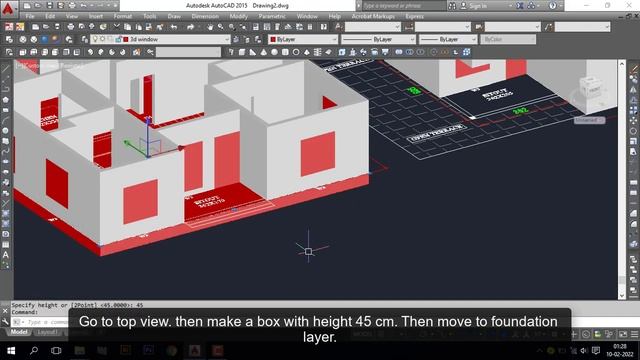Click the Box solid modeling icon
Image resolution: width=640 pixels, height=360 pixels.
242,52
